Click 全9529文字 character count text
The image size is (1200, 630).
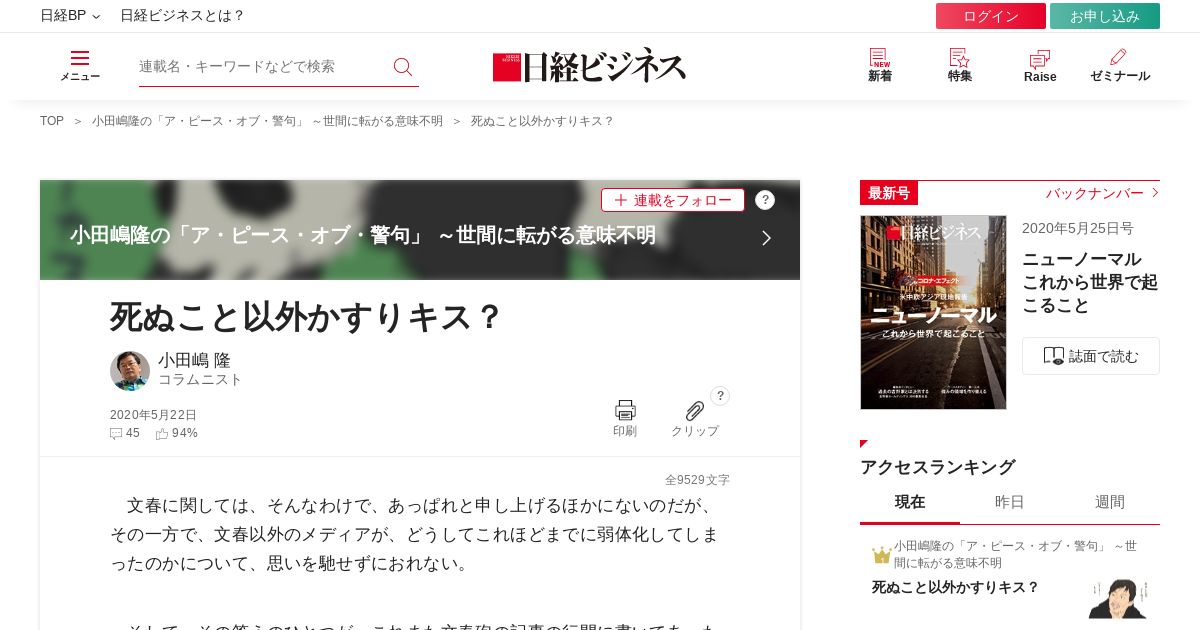pyautogui.click(x=697, y=480)
